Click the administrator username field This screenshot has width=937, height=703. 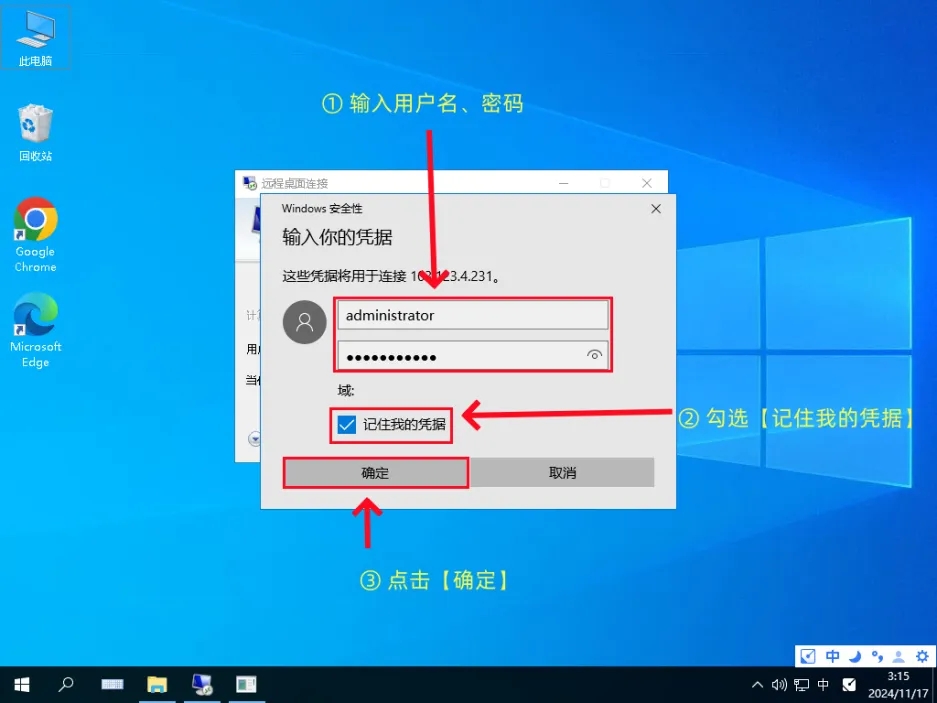pos(472,315)
